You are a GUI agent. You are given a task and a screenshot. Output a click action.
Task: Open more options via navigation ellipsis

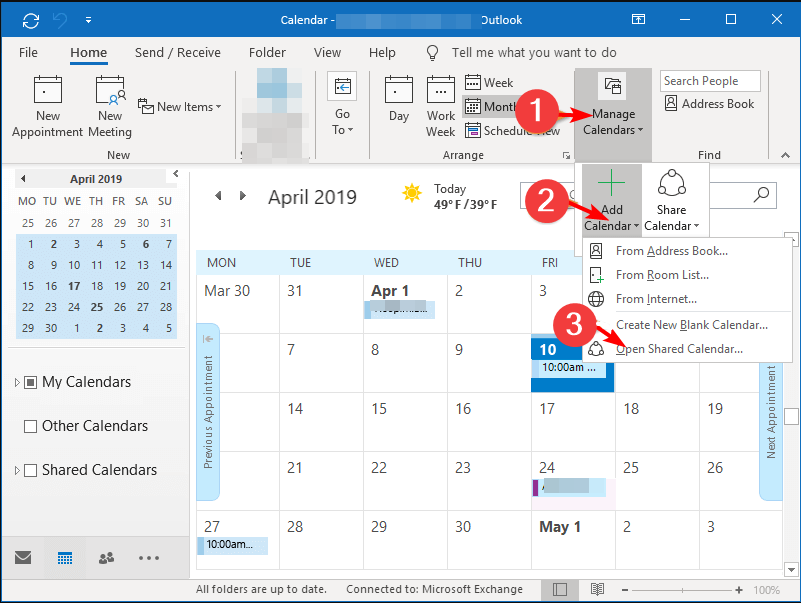[148, 558]
